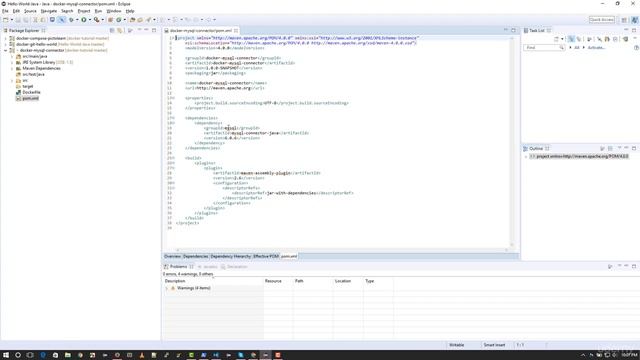Open the File menu
640x360 pixels.
pos(5,11)
